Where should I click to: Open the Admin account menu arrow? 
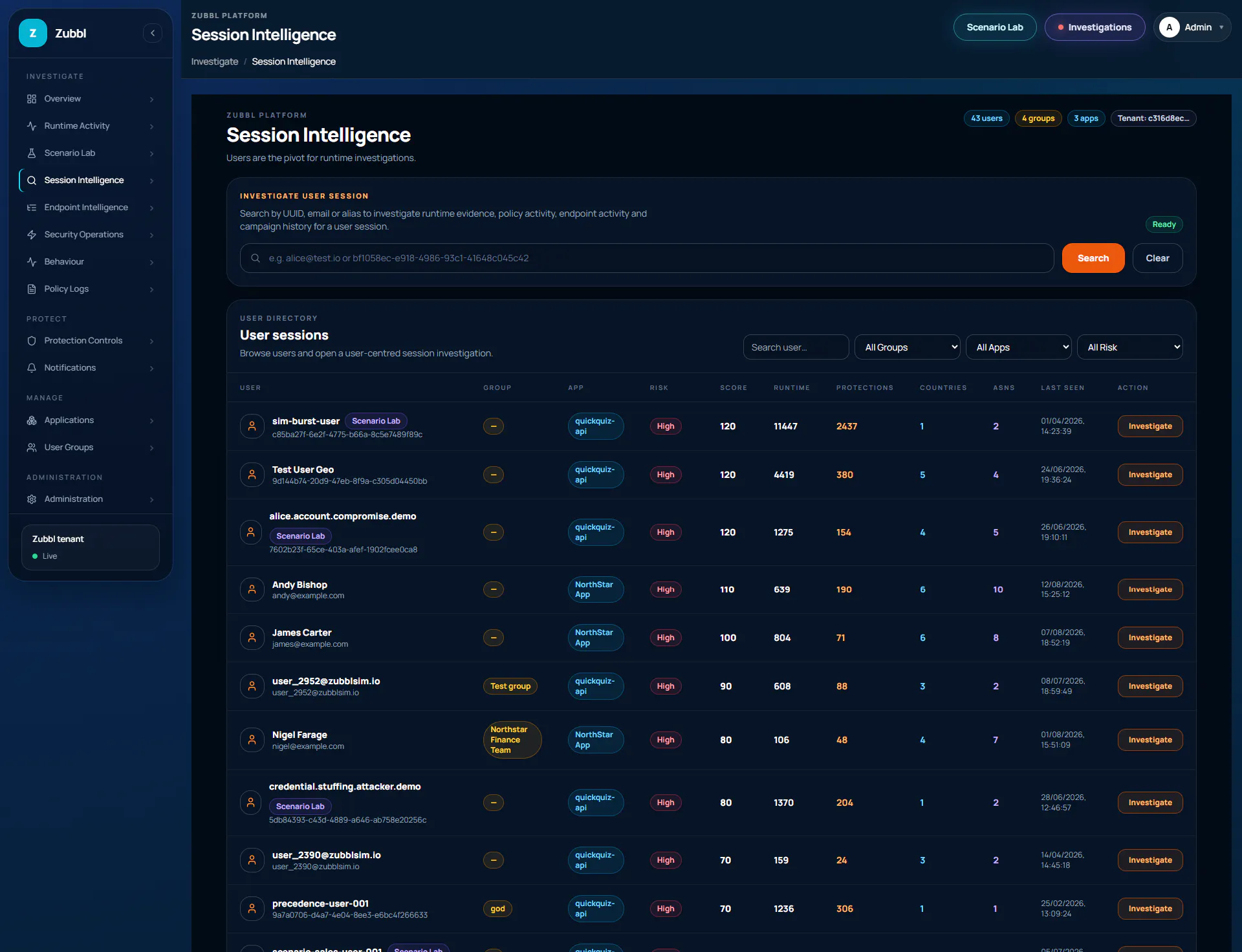(1221, 27)
